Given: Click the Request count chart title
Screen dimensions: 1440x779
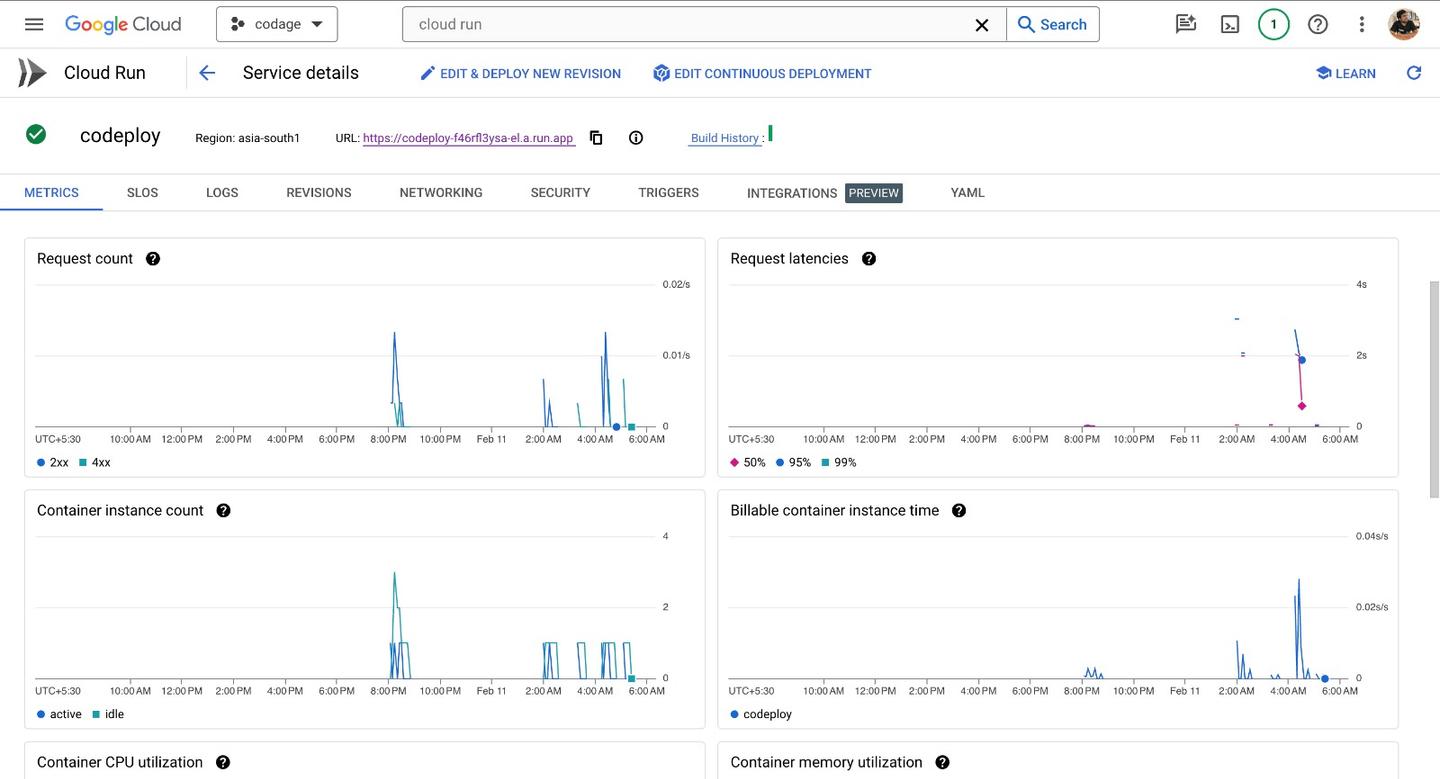Looking at the screenshot, I should pos(85,258).
